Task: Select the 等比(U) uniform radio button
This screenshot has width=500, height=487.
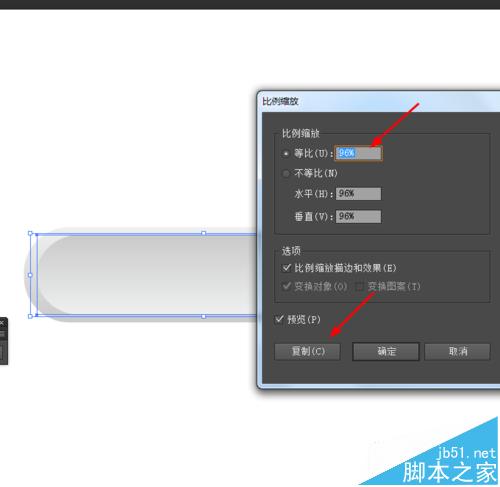Action: 286,154
